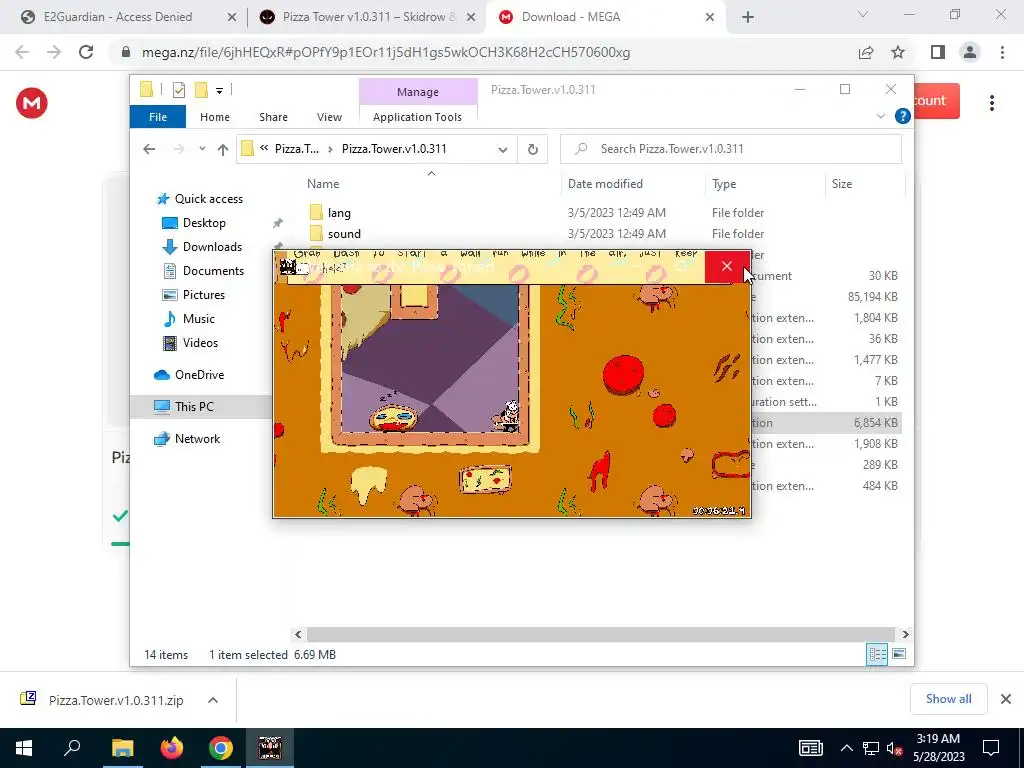Reload the MEGA page
Viewport: 1024px width, 768px height.
click(86, 52)
